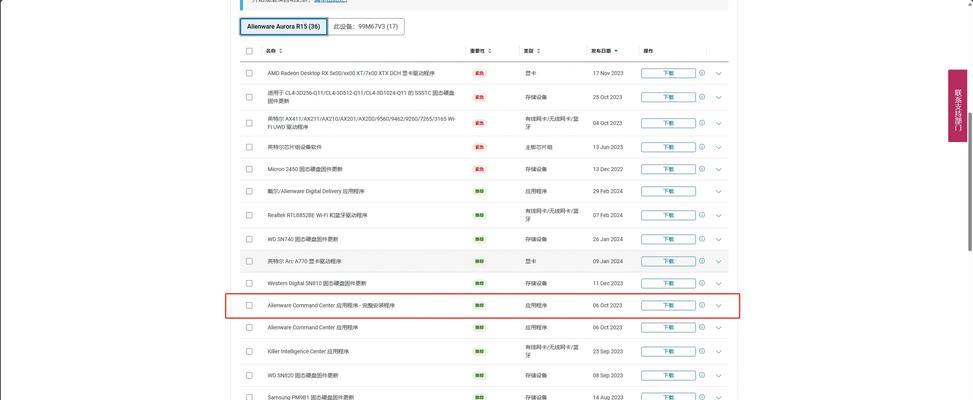Click the Killer Intelligence Center 应用程序 name
The height and width of the screenshot is (400, 973).
click(308, 351)
